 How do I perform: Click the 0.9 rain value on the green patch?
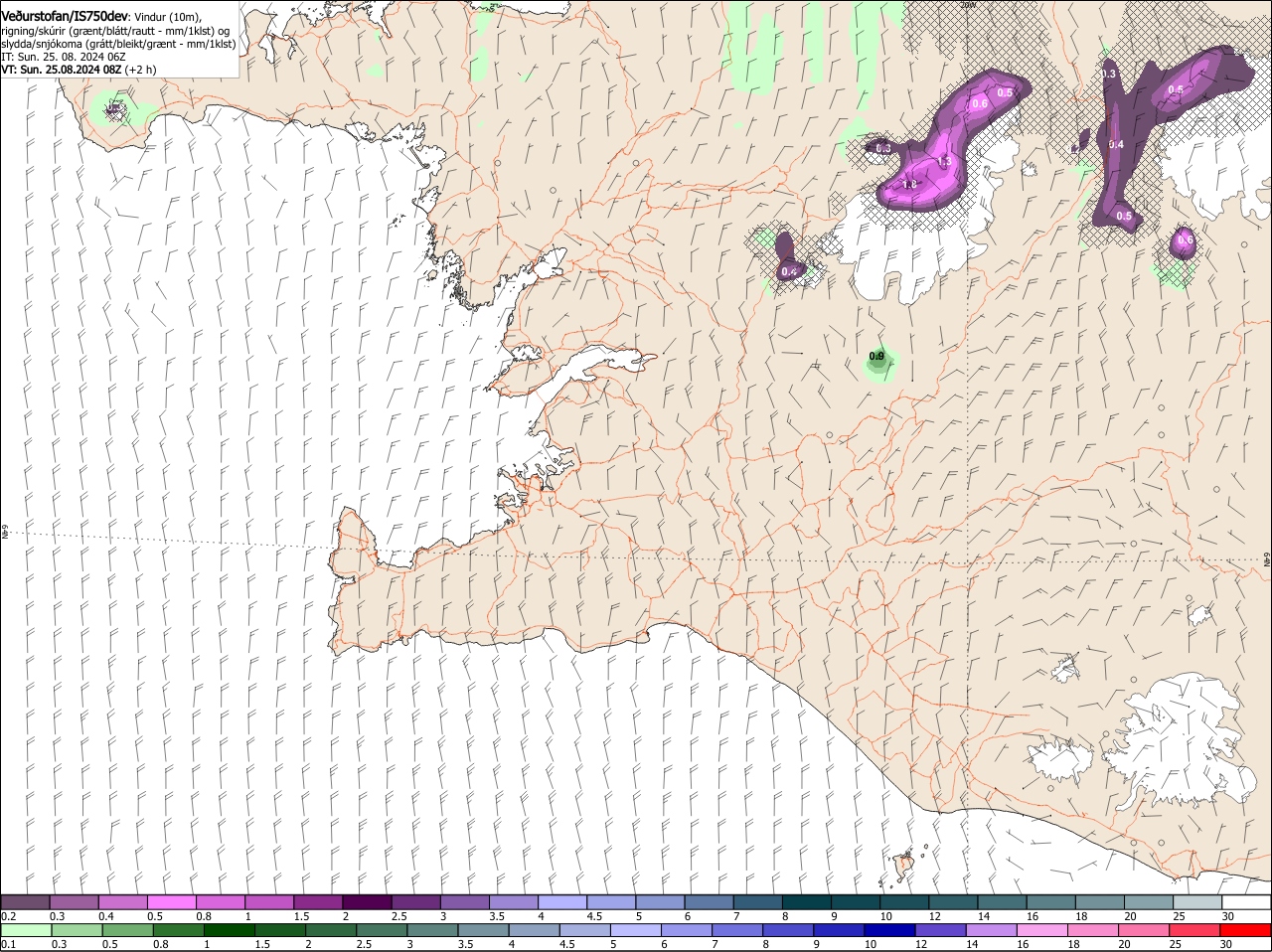(x=876, y=356)
